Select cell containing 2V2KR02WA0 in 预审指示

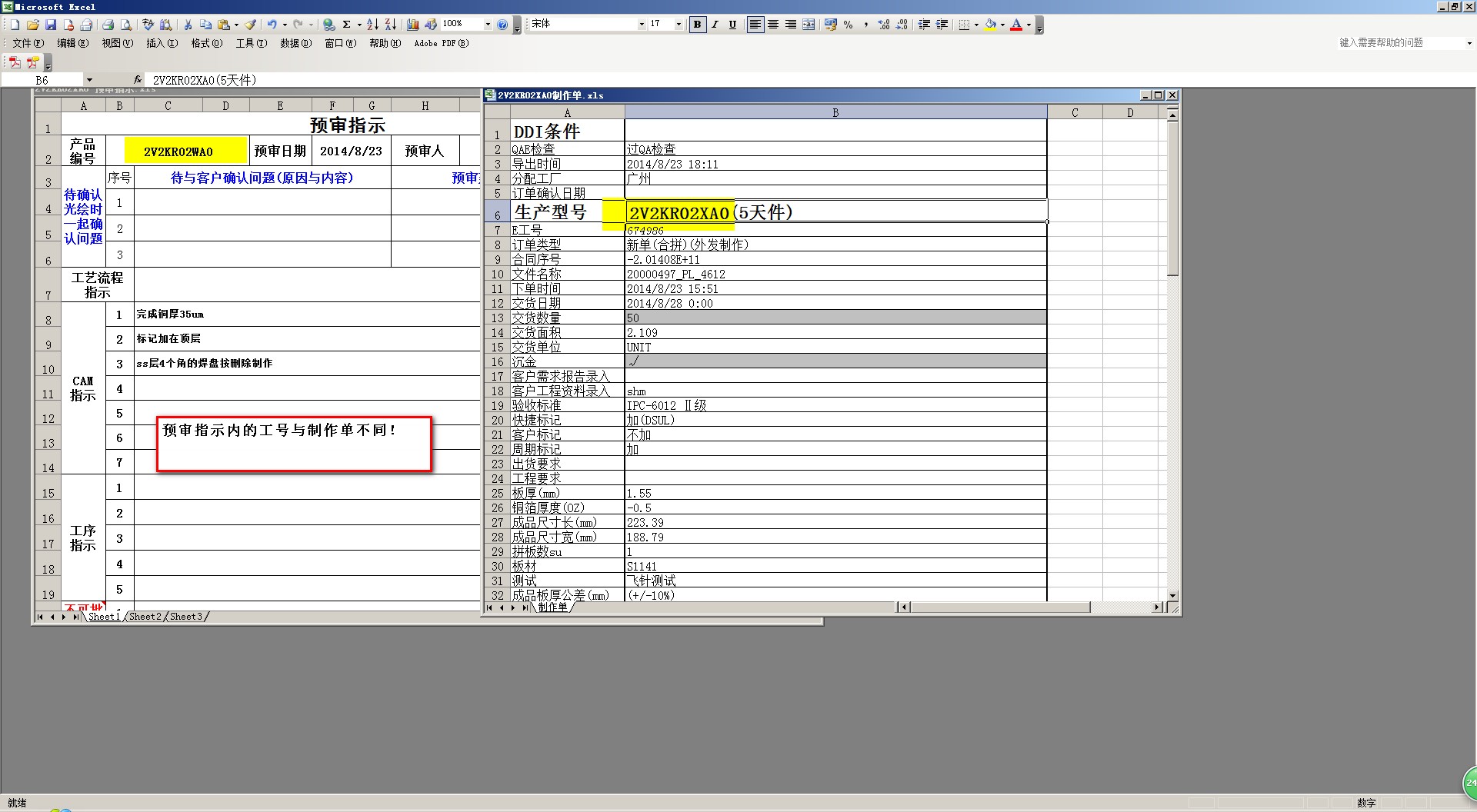pyautogui.click(x=178, y=151)
